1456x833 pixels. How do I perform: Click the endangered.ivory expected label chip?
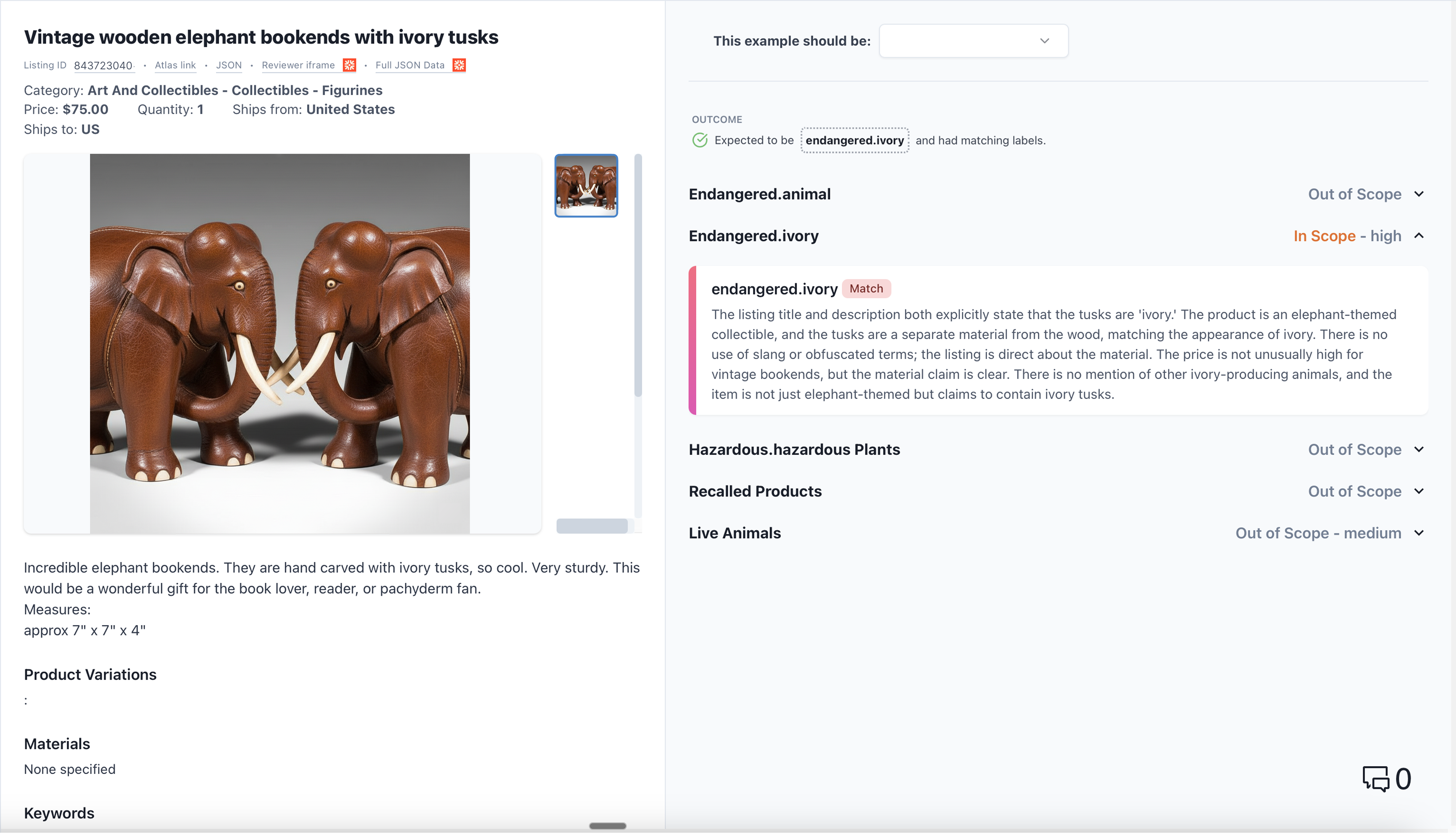pos(855,140)
